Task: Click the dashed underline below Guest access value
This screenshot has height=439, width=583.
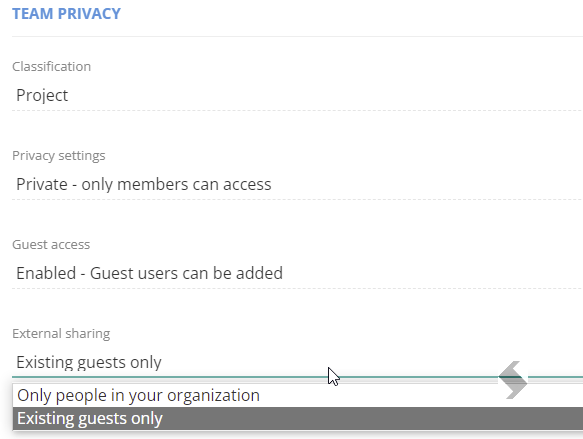Action: [297, 288]
